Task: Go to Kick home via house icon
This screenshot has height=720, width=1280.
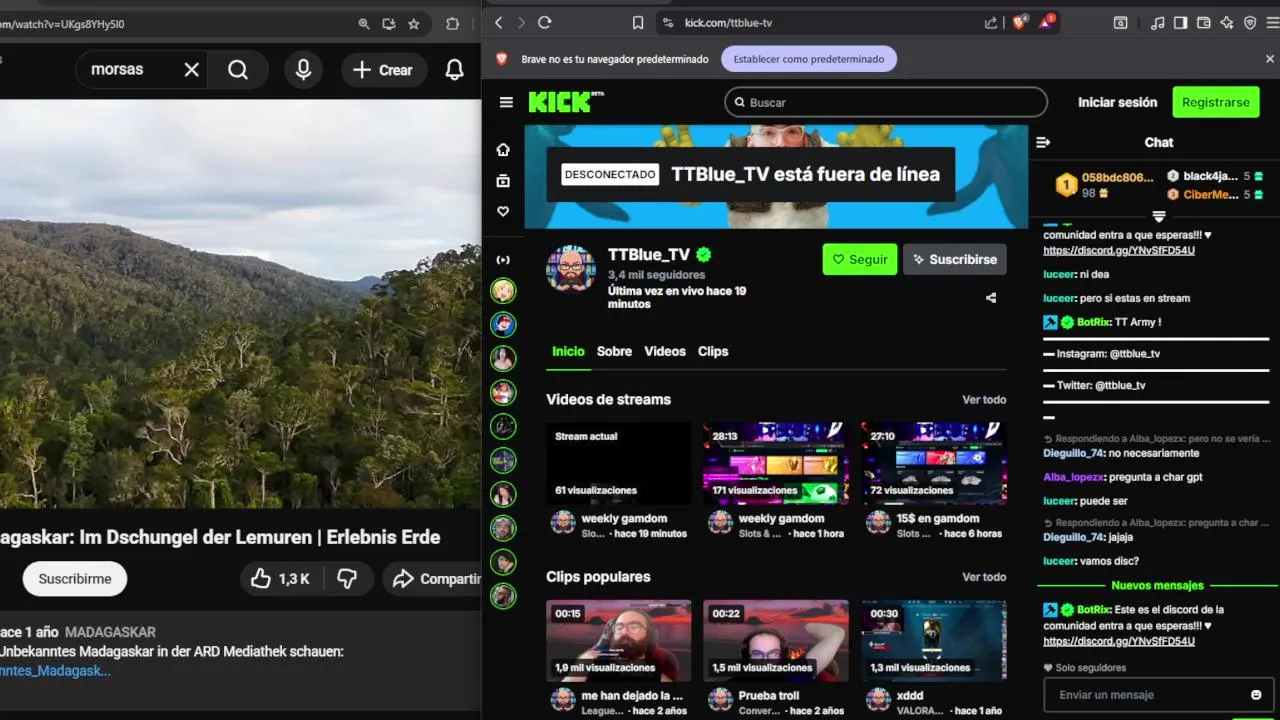Action: tap(503, 149)
